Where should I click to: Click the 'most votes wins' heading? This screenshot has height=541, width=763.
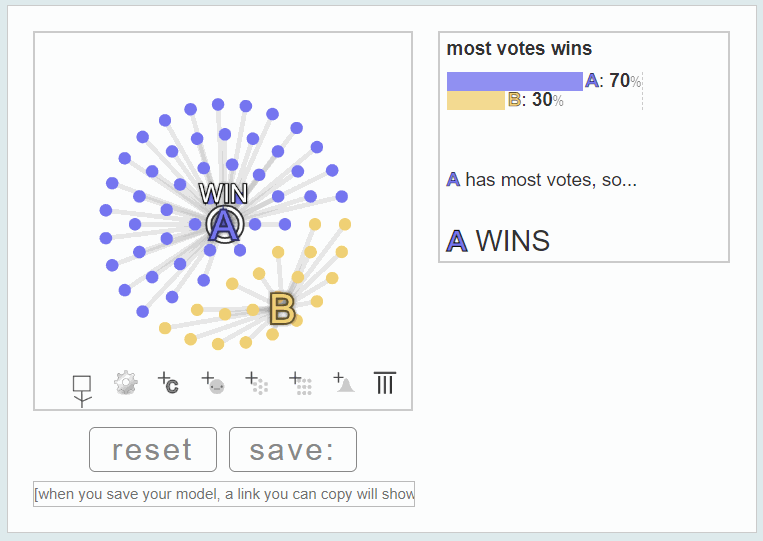tap(519, 48)
